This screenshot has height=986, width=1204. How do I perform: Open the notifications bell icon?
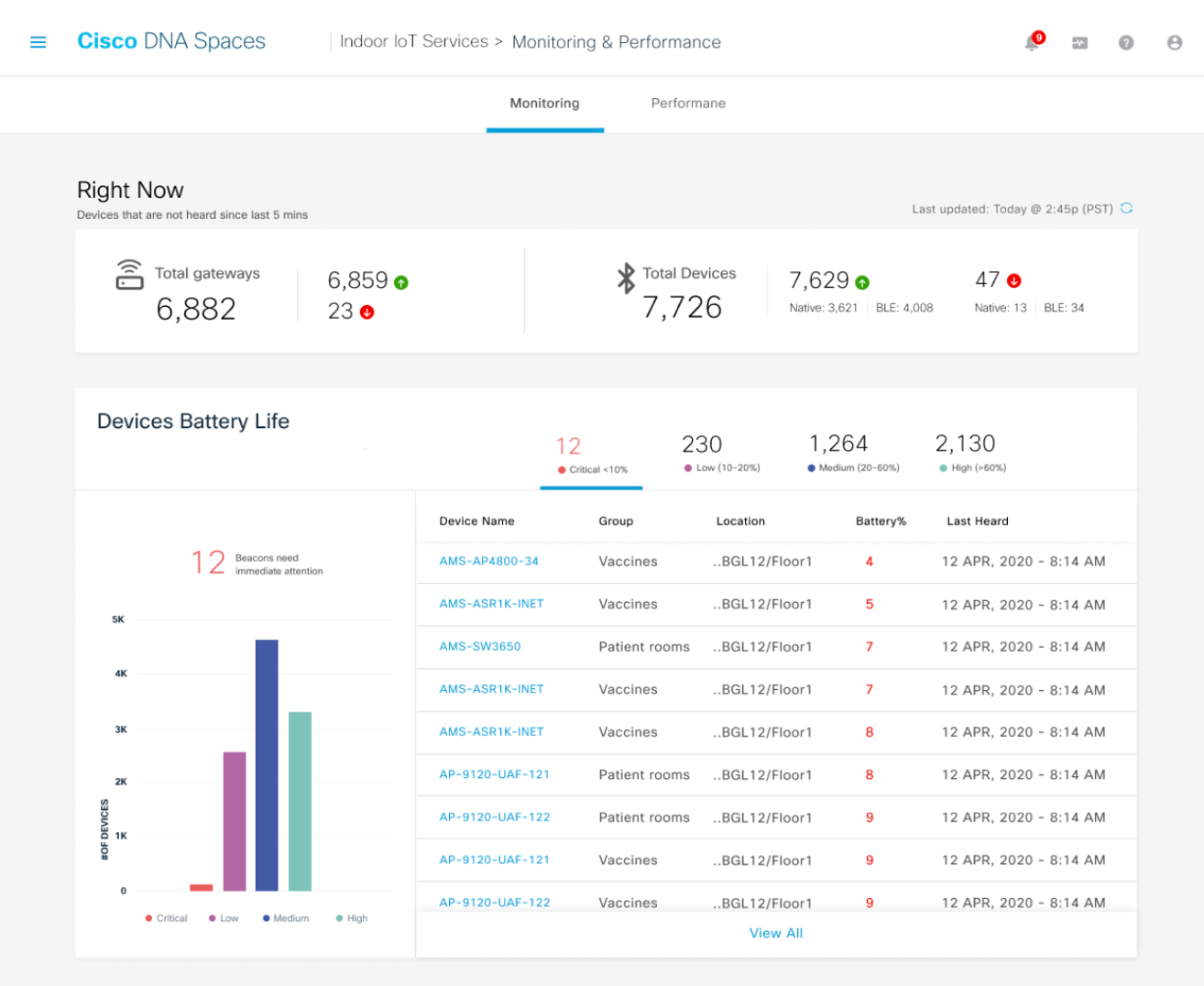(x=1033, y=42)
